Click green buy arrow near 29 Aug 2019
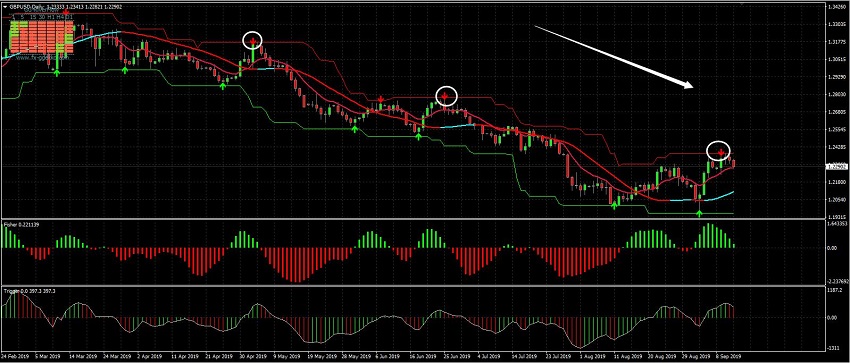Screen dimensions: 850x363 pyautogui.click(x=699, y=213)
